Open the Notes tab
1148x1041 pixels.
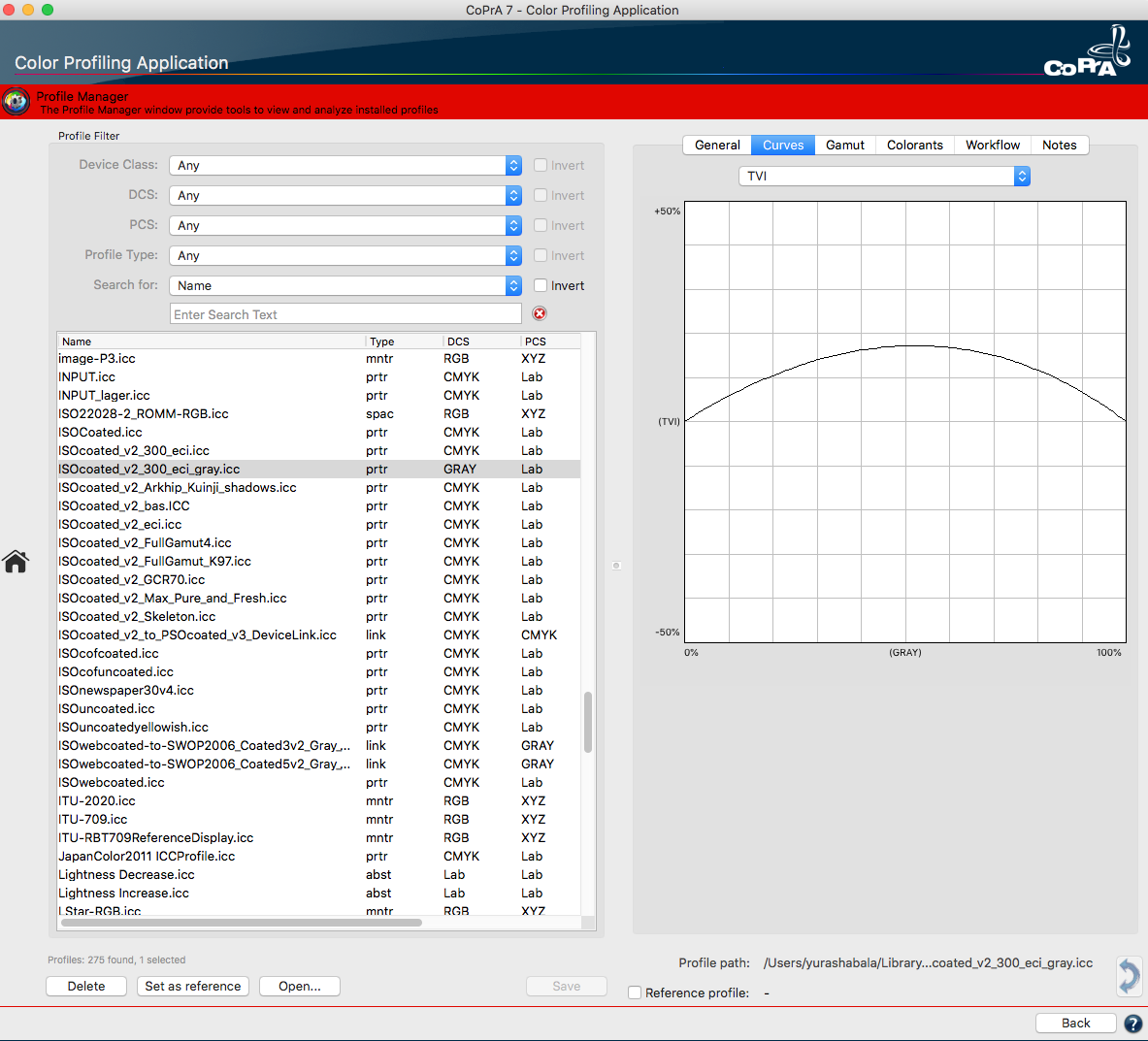coord(1060,145)
